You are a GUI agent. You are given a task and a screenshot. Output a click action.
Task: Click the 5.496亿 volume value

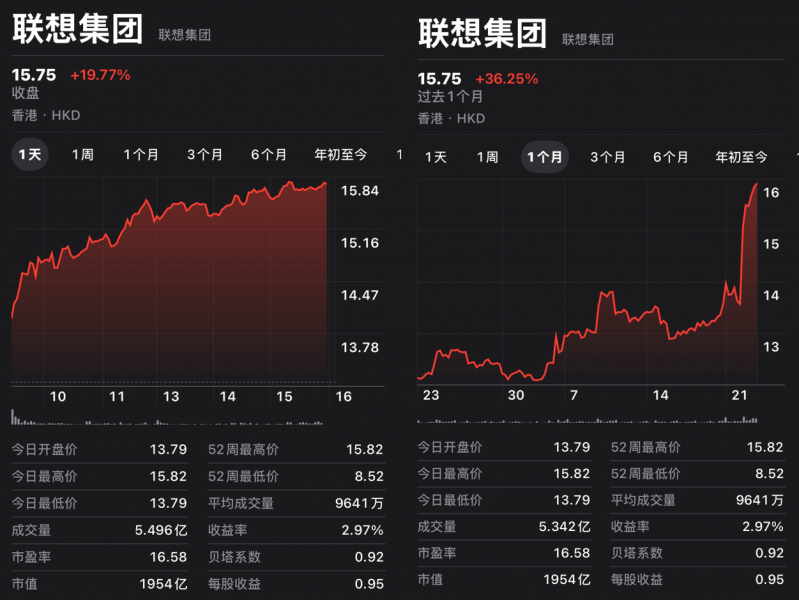[161, 531]
